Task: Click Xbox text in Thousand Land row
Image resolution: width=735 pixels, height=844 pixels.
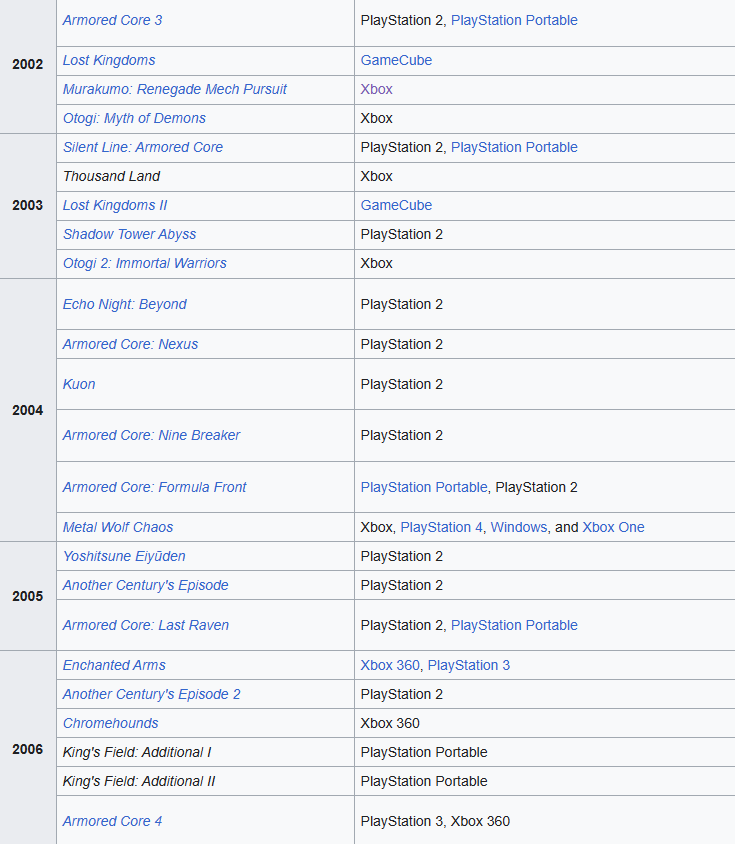Action: point(376,177)
